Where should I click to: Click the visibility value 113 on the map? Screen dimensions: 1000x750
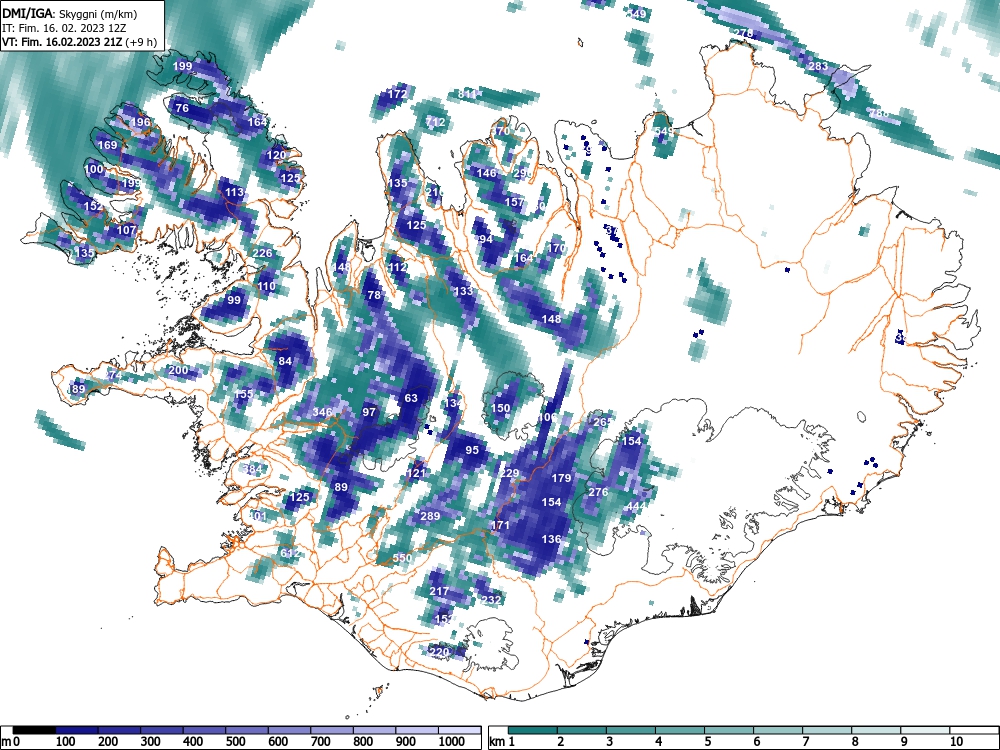234,192
